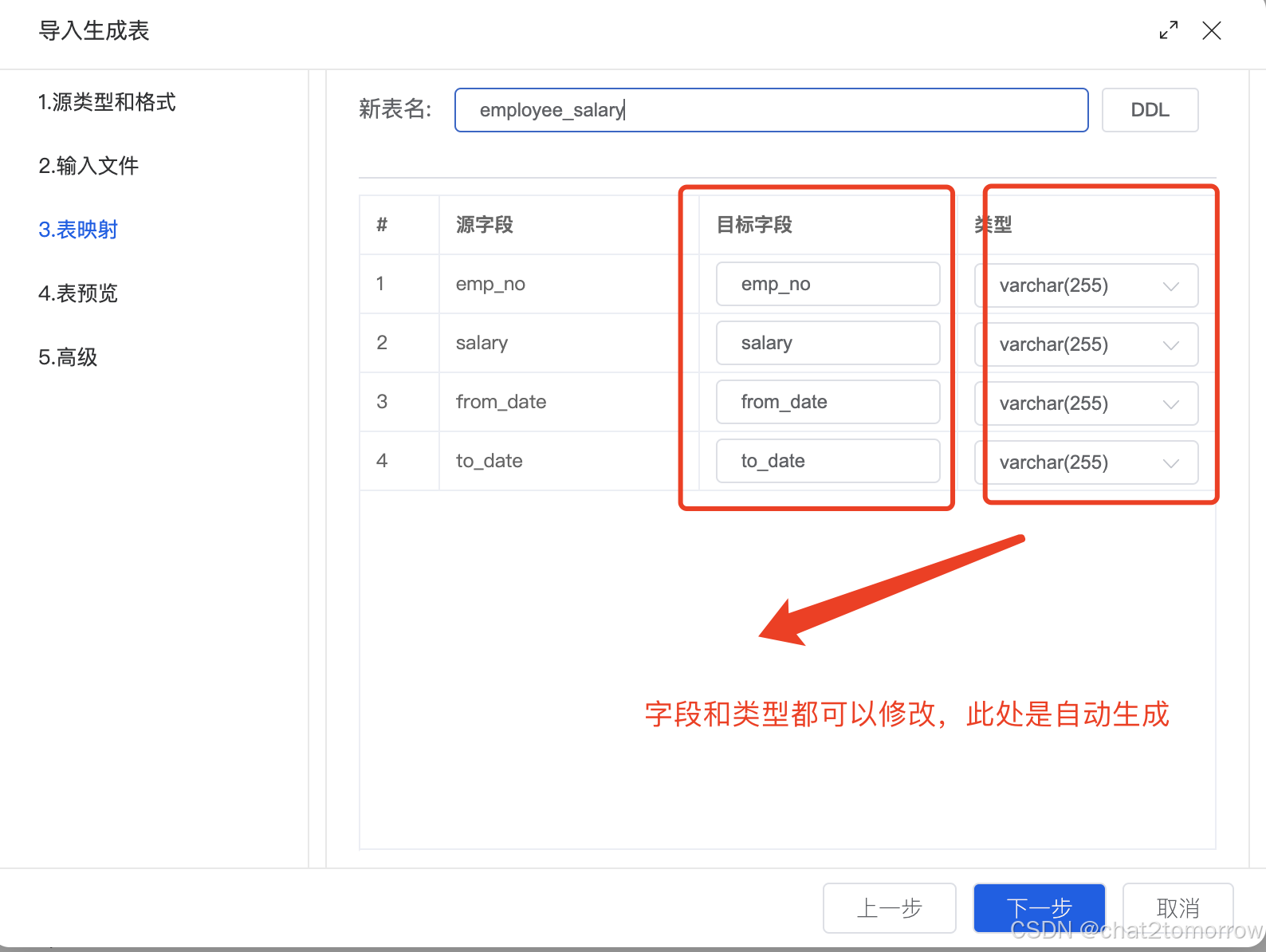
Task: Close the 导入生成表 dialog
Action: [1212, 30]
